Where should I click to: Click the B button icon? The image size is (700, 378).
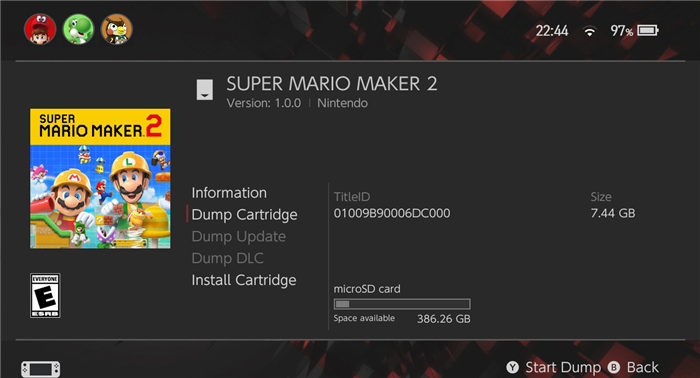tap(614, 367)
